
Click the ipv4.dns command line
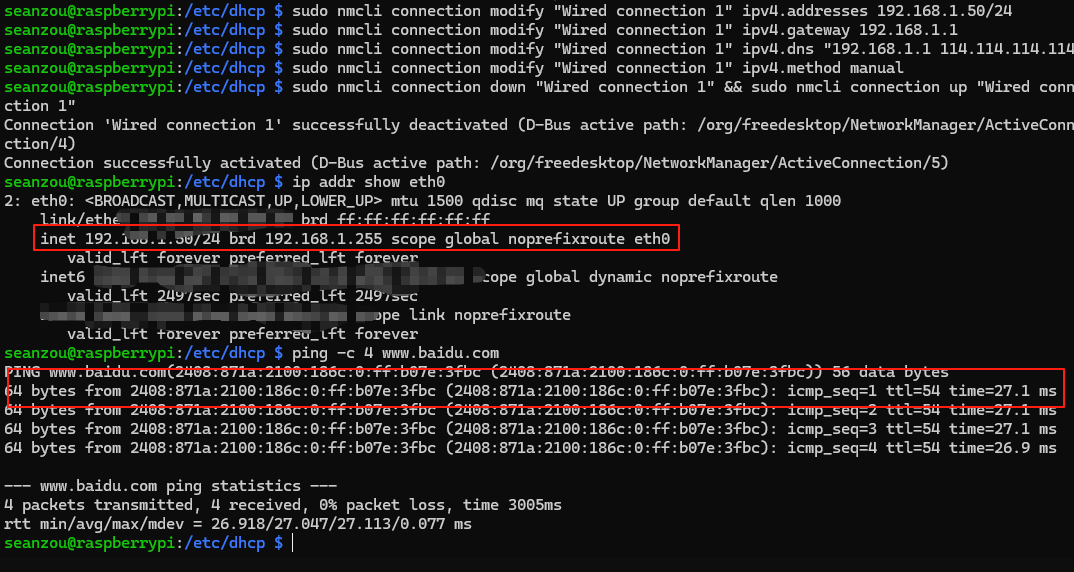pyautogui.click(x=538, y=49)
